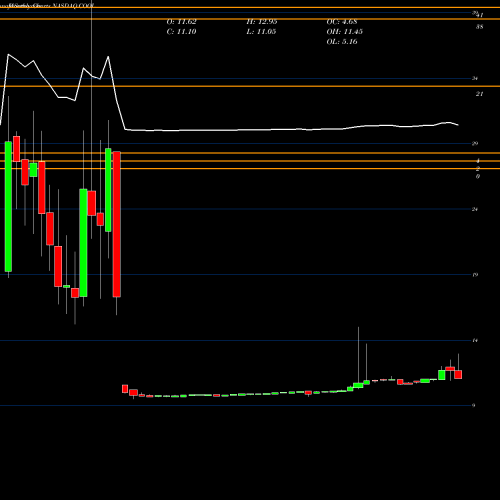500x500 pixels.
Task: Click the level label 38
Action: [479, 27]
